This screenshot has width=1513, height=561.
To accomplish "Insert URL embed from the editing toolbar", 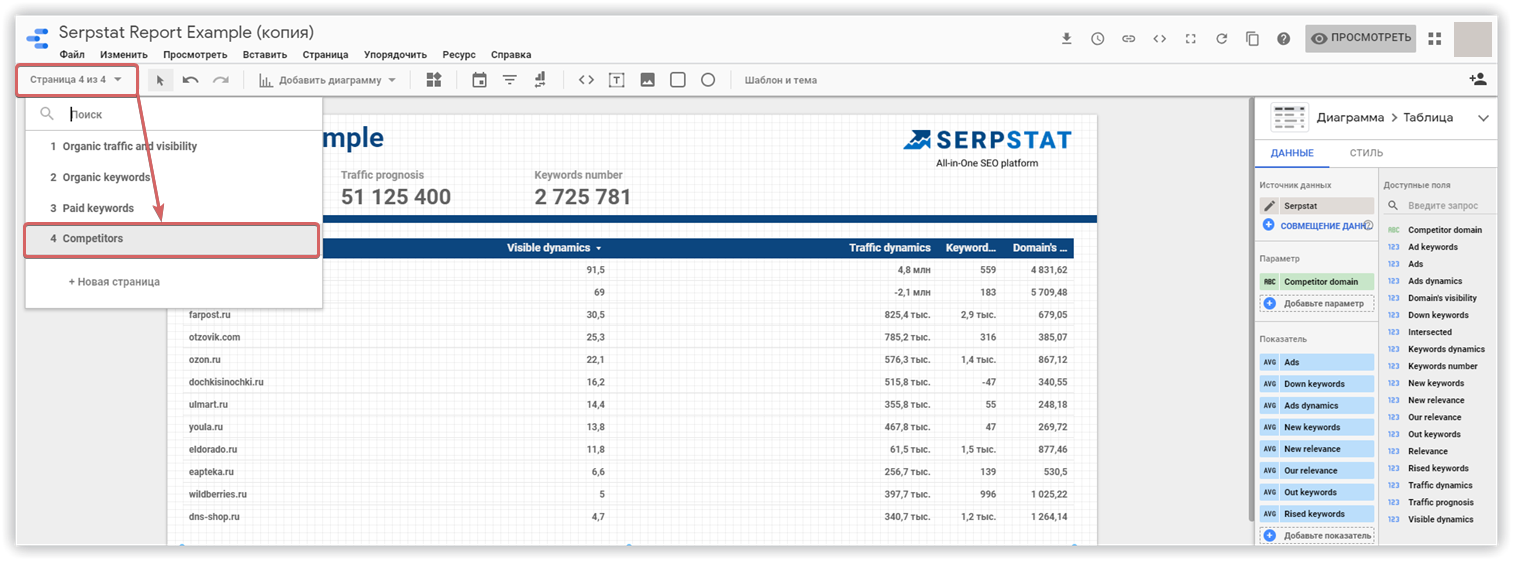I will pos(586,80).
